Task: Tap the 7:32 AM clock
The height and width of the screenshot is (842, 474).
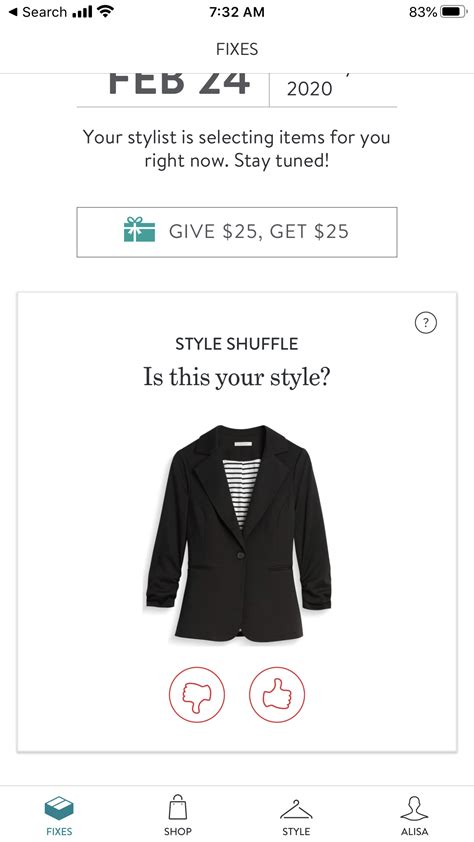Action: pyautogui.click(x=237, y=12)
